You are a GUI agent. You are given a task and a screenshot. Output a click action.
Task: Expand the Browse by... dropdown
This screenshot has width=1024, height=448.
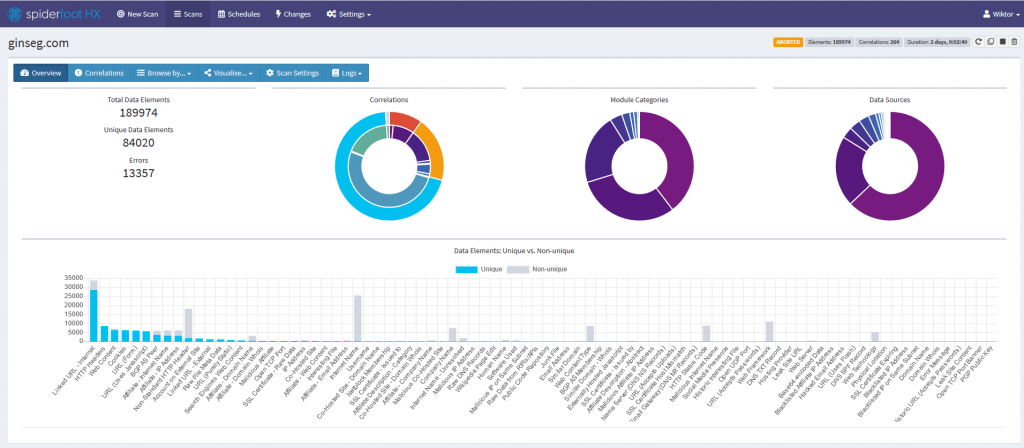pos(163,72)
